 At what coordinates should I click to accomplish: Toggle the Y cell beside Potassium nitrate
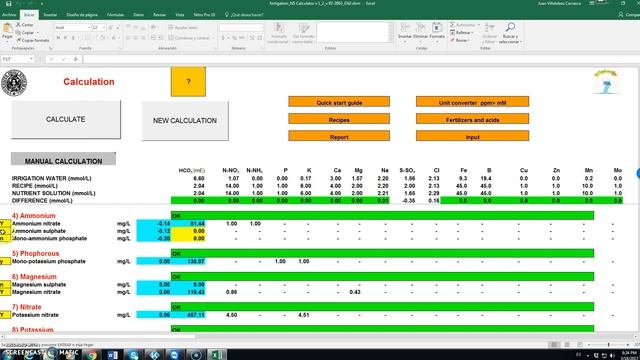(5, 315)
